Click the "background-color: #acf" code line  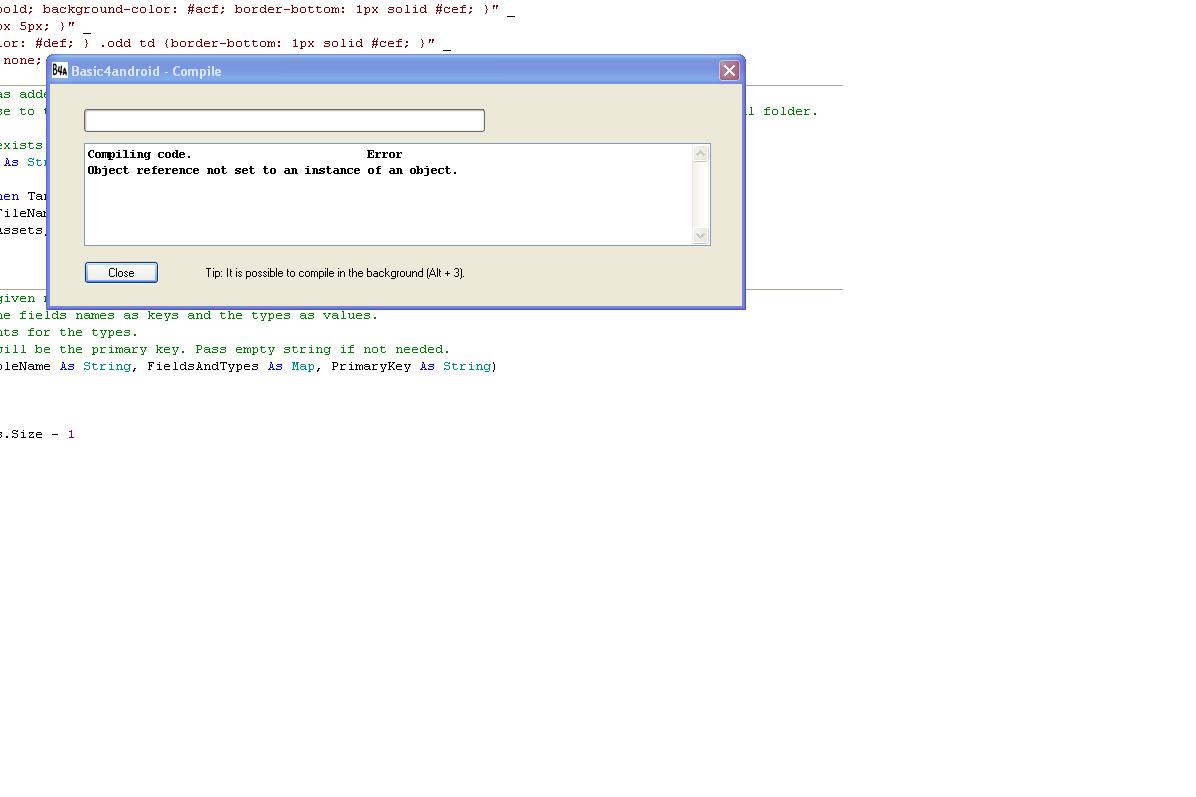coord(257,10)
